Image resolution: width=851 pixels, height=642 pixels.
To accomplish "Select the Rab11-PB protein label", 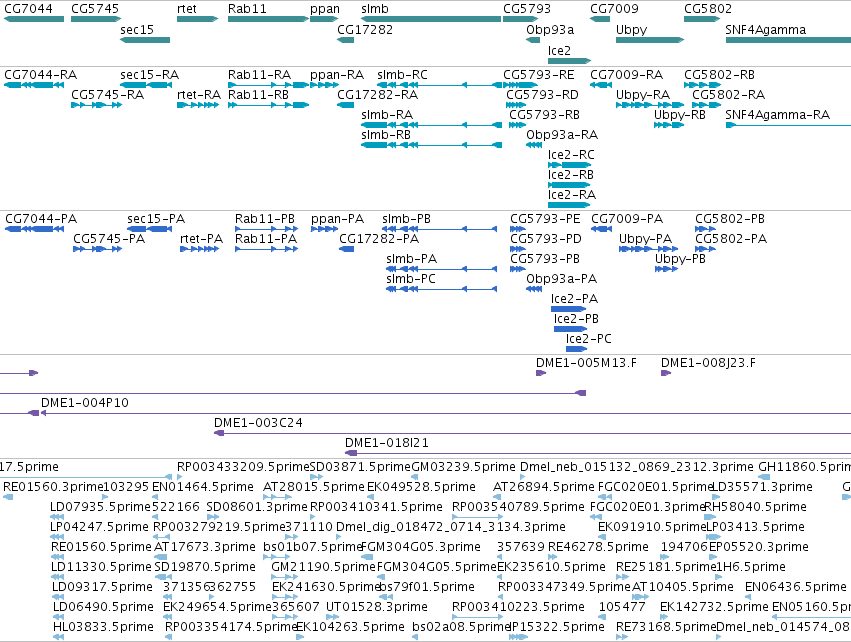I will point(265,219).
